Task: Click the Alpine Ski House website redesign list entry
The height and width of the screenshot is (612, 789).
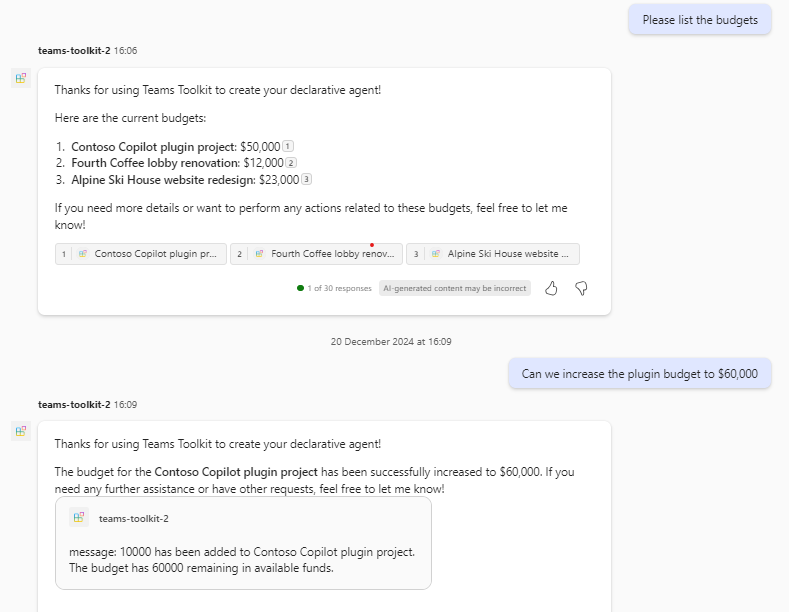Action: coord(185,180)
